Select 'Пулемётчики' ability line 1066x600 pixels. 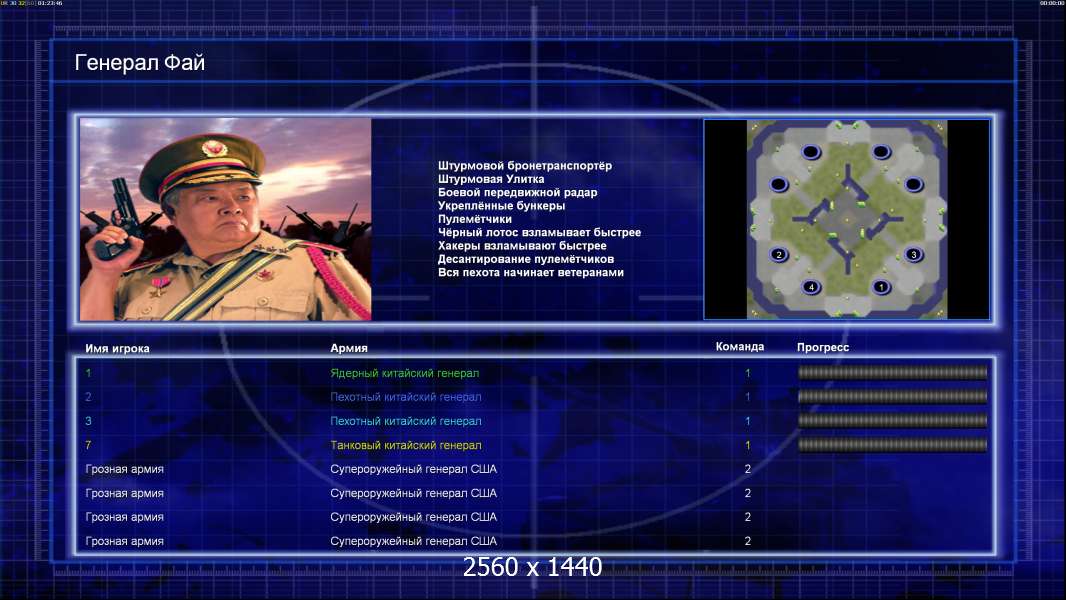[x=475, y=219]
